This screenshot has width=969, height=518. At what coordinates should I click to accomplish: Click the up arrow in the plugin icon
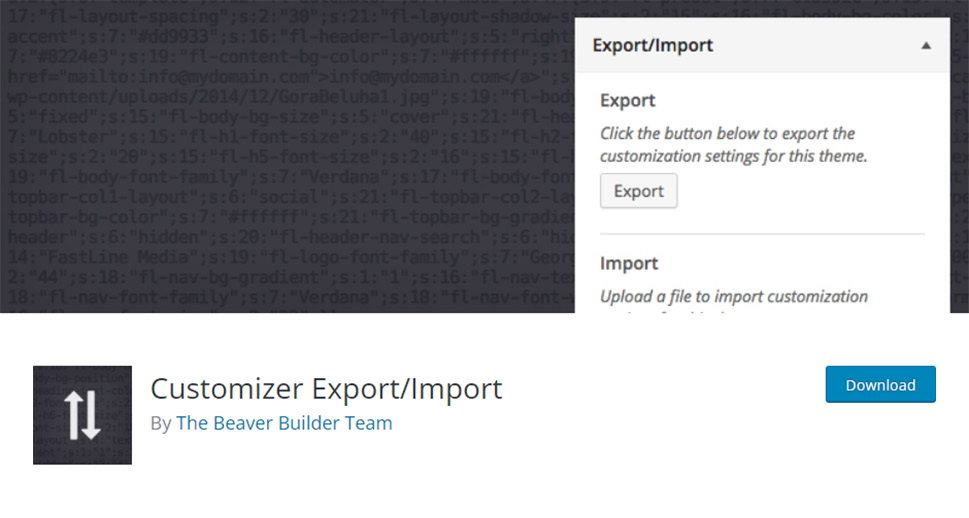click(72, 415)
